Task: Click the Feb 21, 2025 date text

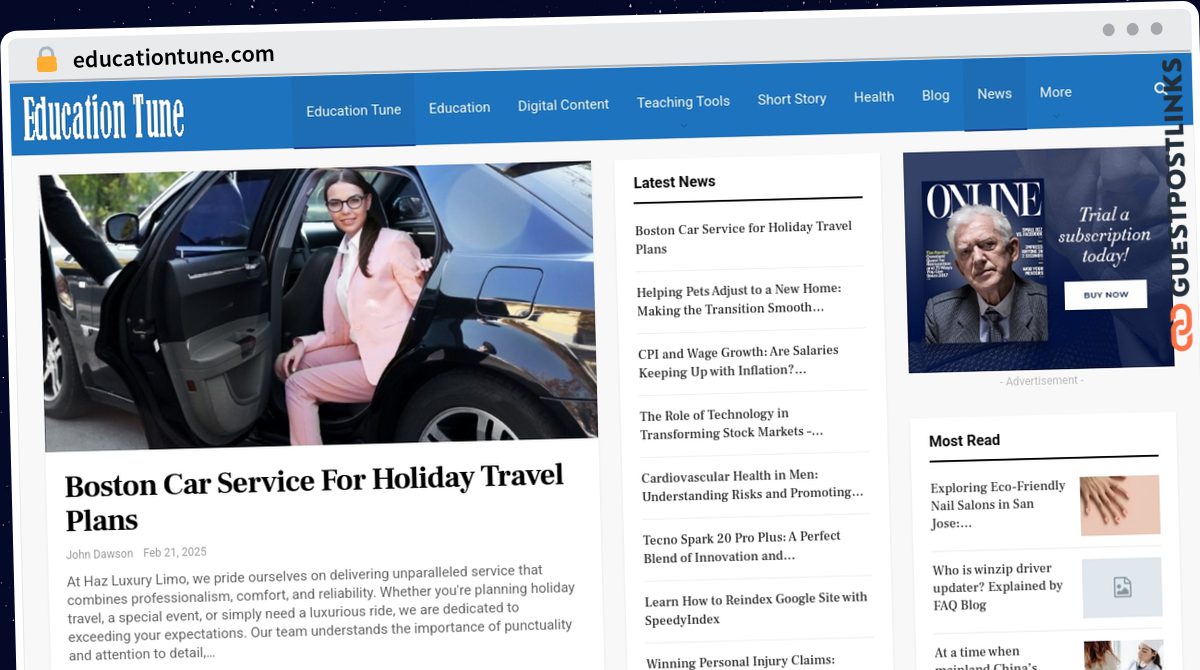Action: (x=175, y=552)
